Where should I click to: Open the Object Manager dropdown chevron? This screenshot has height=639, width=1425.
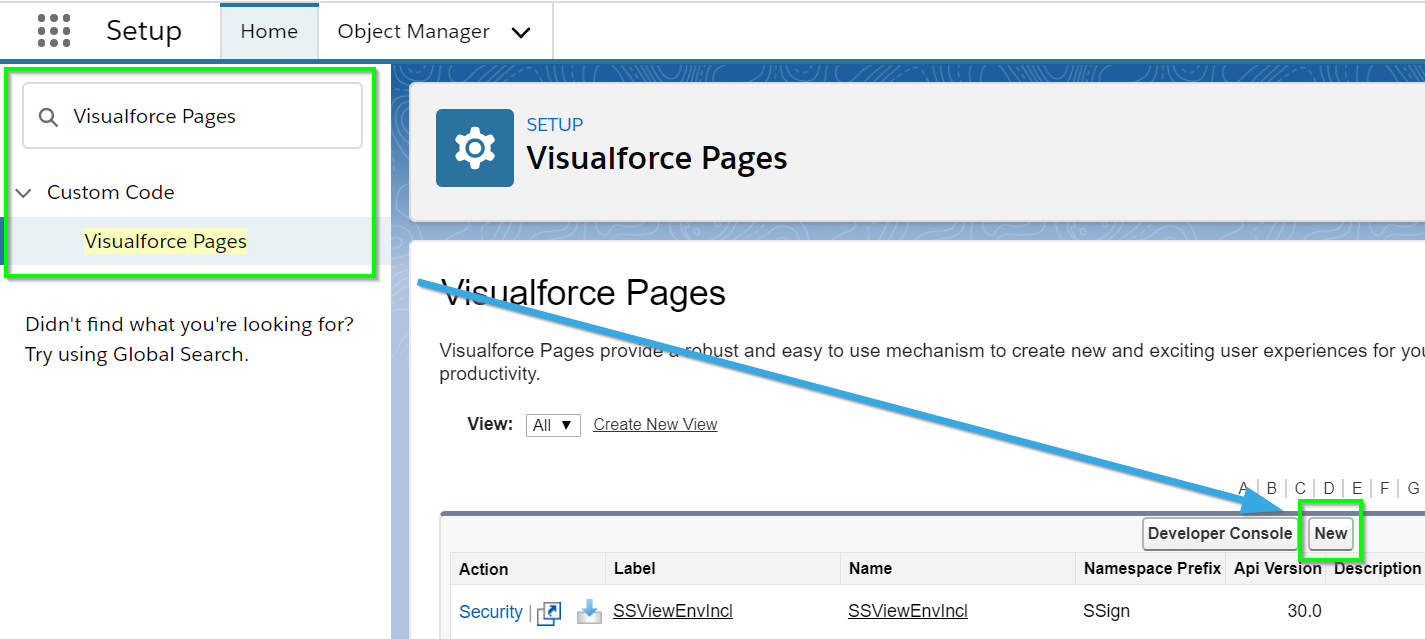click(521, 32)
